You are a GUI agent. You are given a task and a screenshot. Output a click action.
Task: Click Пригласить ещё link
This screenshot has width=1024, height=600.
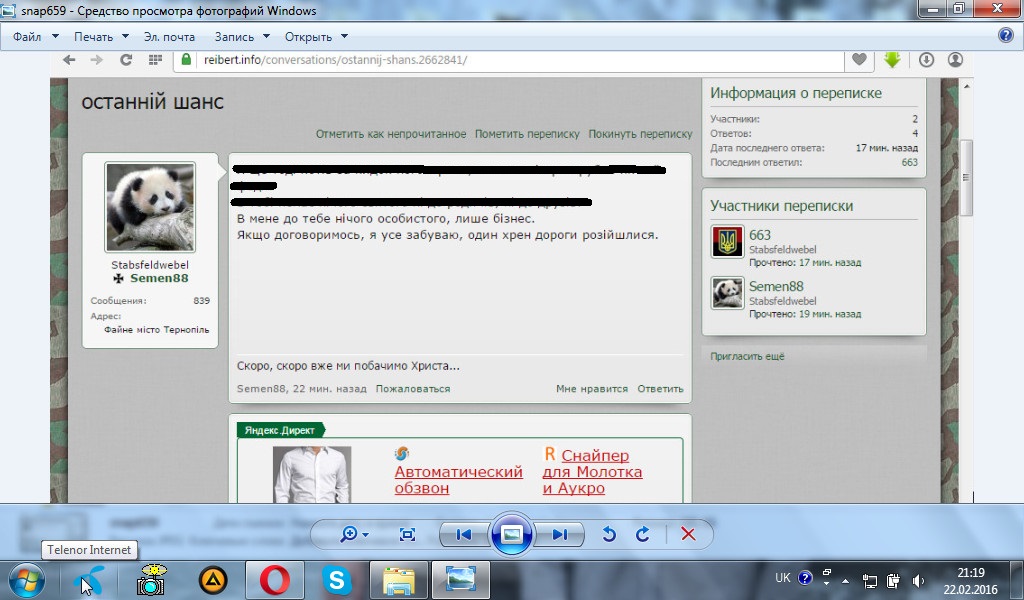(747, 356)
